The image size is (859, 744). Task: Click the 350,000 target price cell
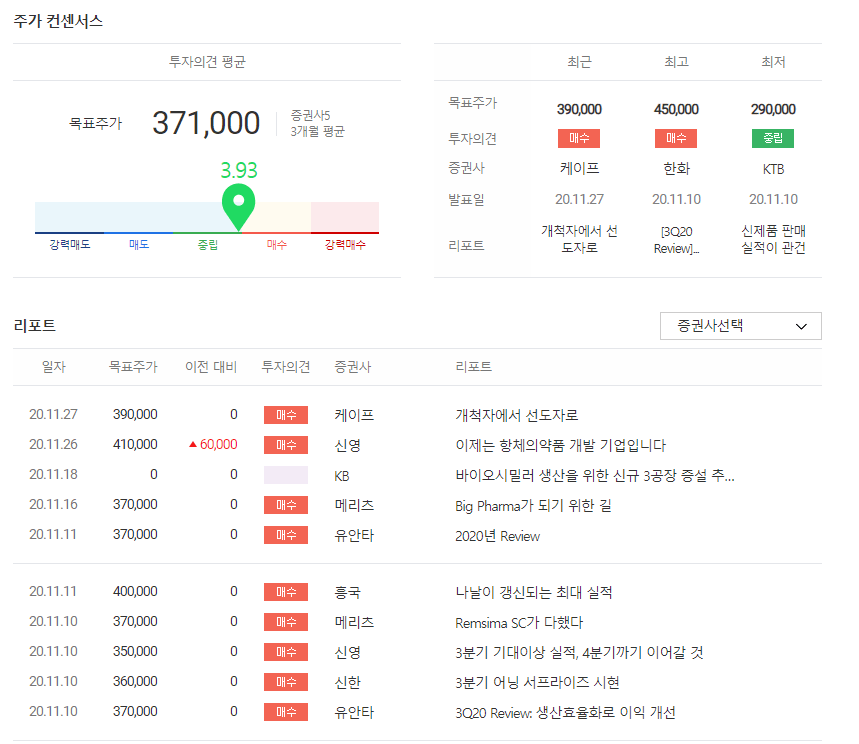click(135, 651)
